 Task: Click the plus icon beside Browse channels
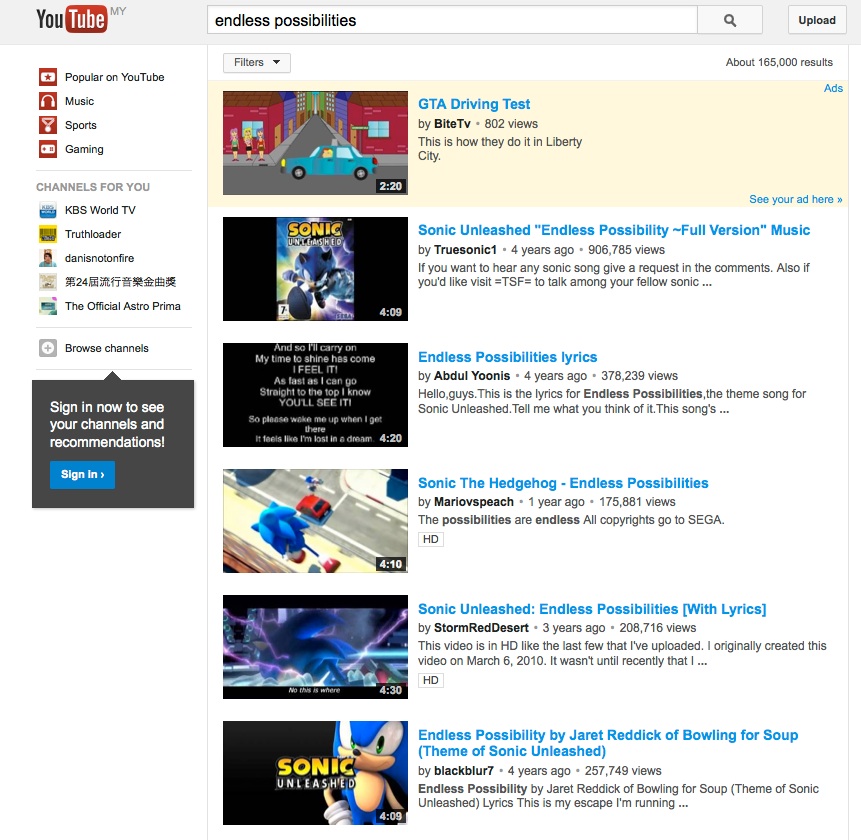coord(47,348)
